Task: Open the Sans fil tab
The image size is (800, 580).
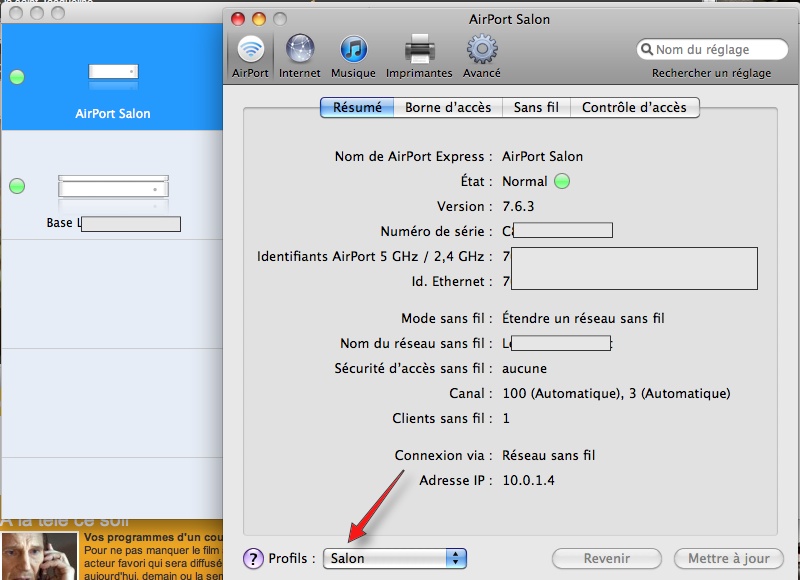Action: tap(536, 107)
